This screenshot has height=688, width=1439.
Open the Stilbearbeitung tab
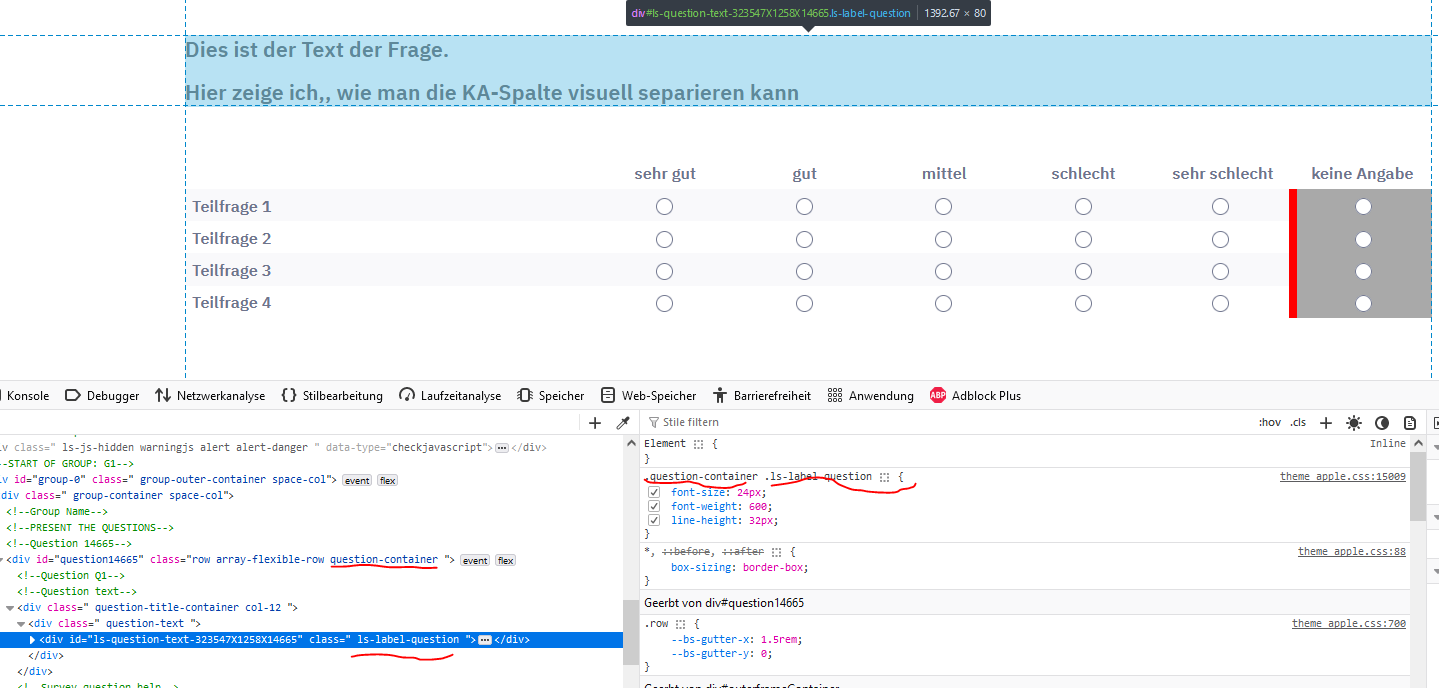point(332,396)
